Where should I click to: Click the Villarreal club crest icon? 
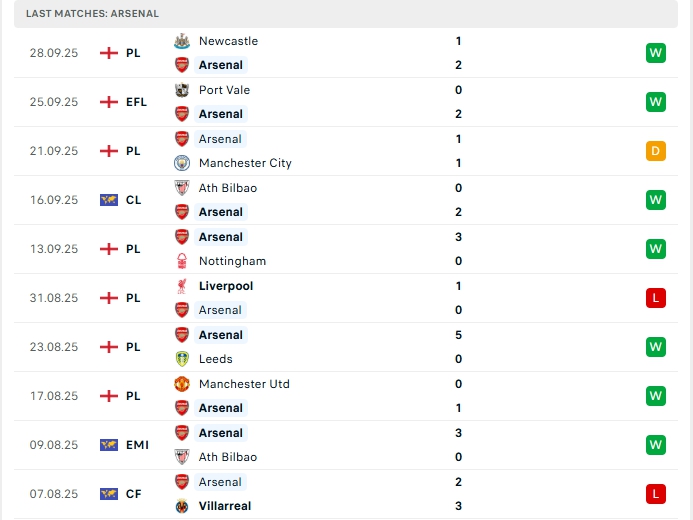[x=182, y=506]
